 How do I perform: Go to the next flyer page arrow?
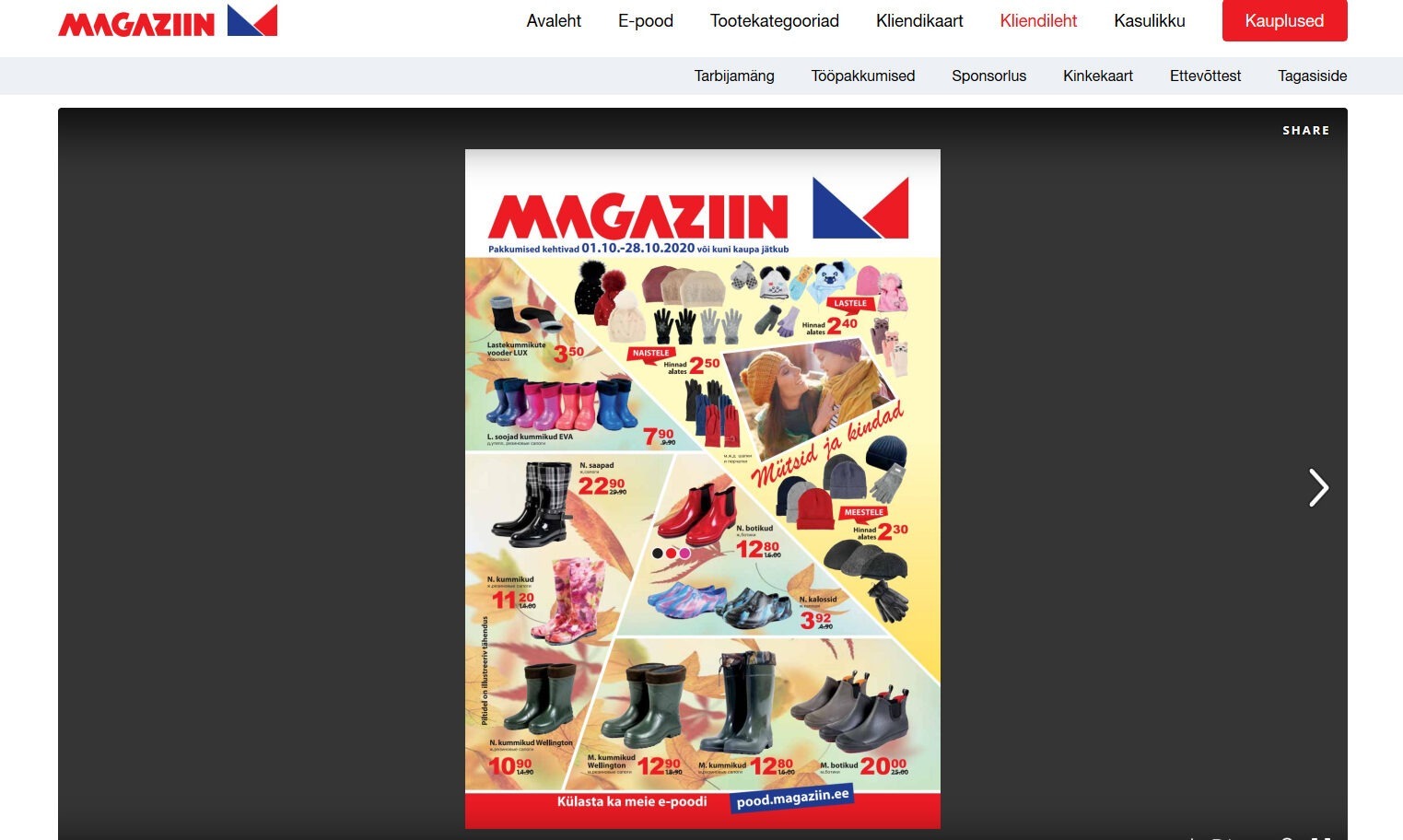click(1318, 487)
